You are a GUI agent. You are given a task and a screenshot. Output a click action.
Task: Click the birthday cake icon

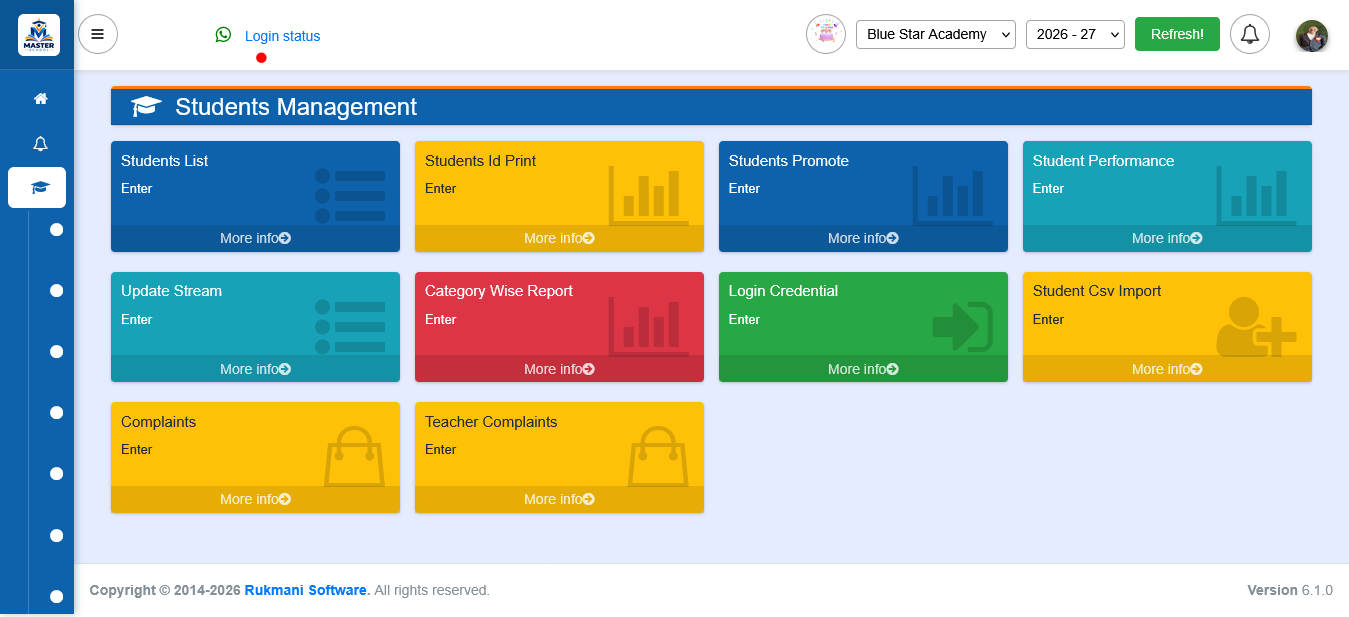click(826, 34)
